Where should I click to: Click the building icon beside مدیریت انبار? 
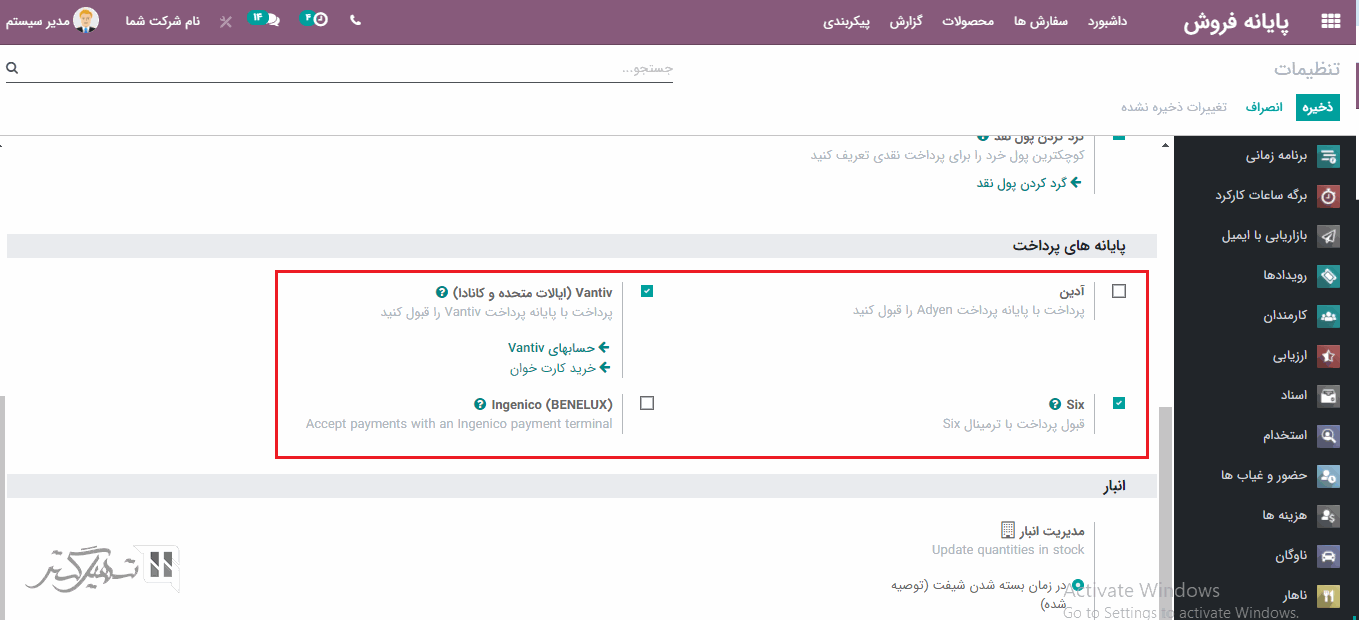(1008, 530)
